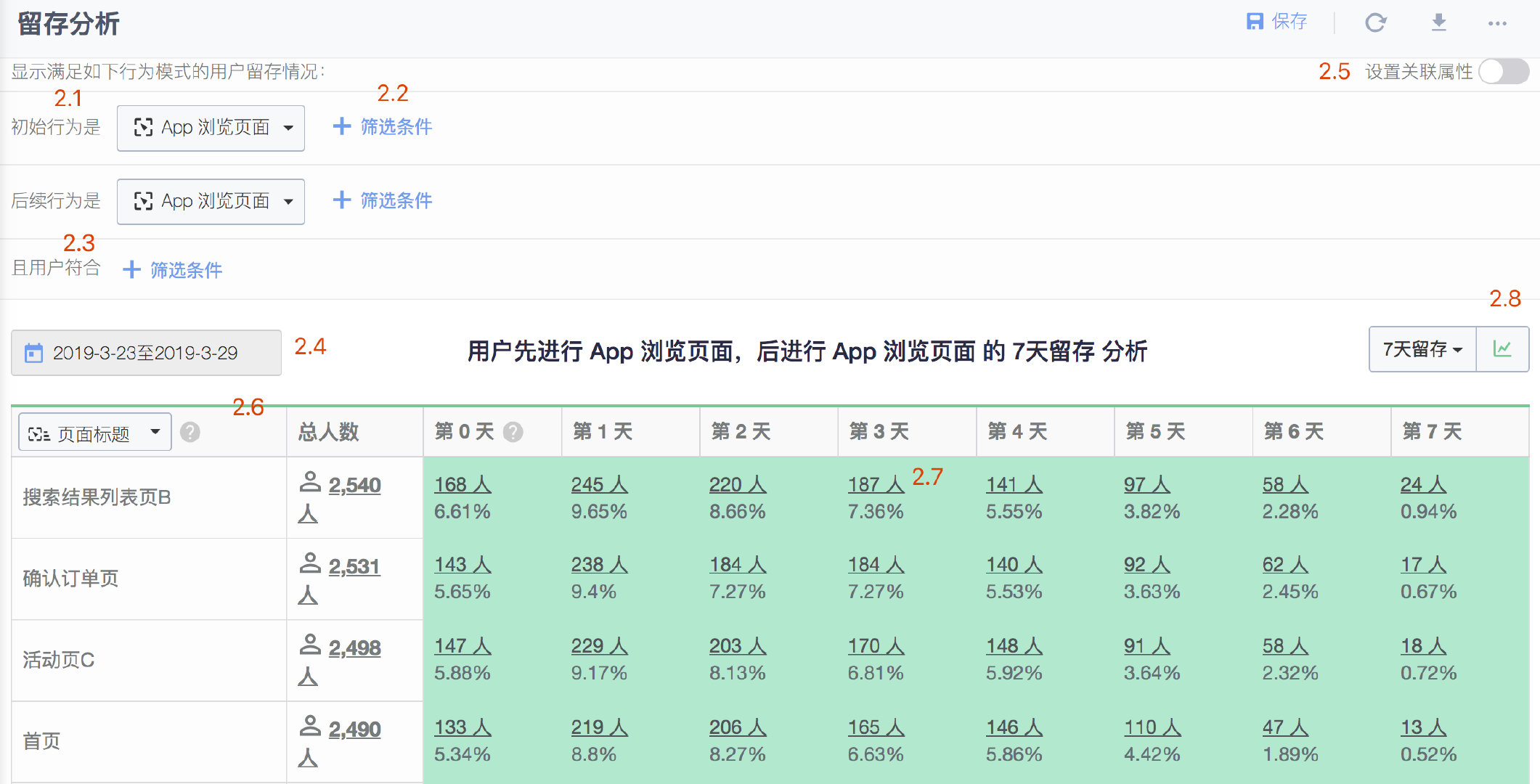Toggle the 设置关联属性 switch
The image size is (1540, 784).
pyautogui.click(x=1503, y=71)
